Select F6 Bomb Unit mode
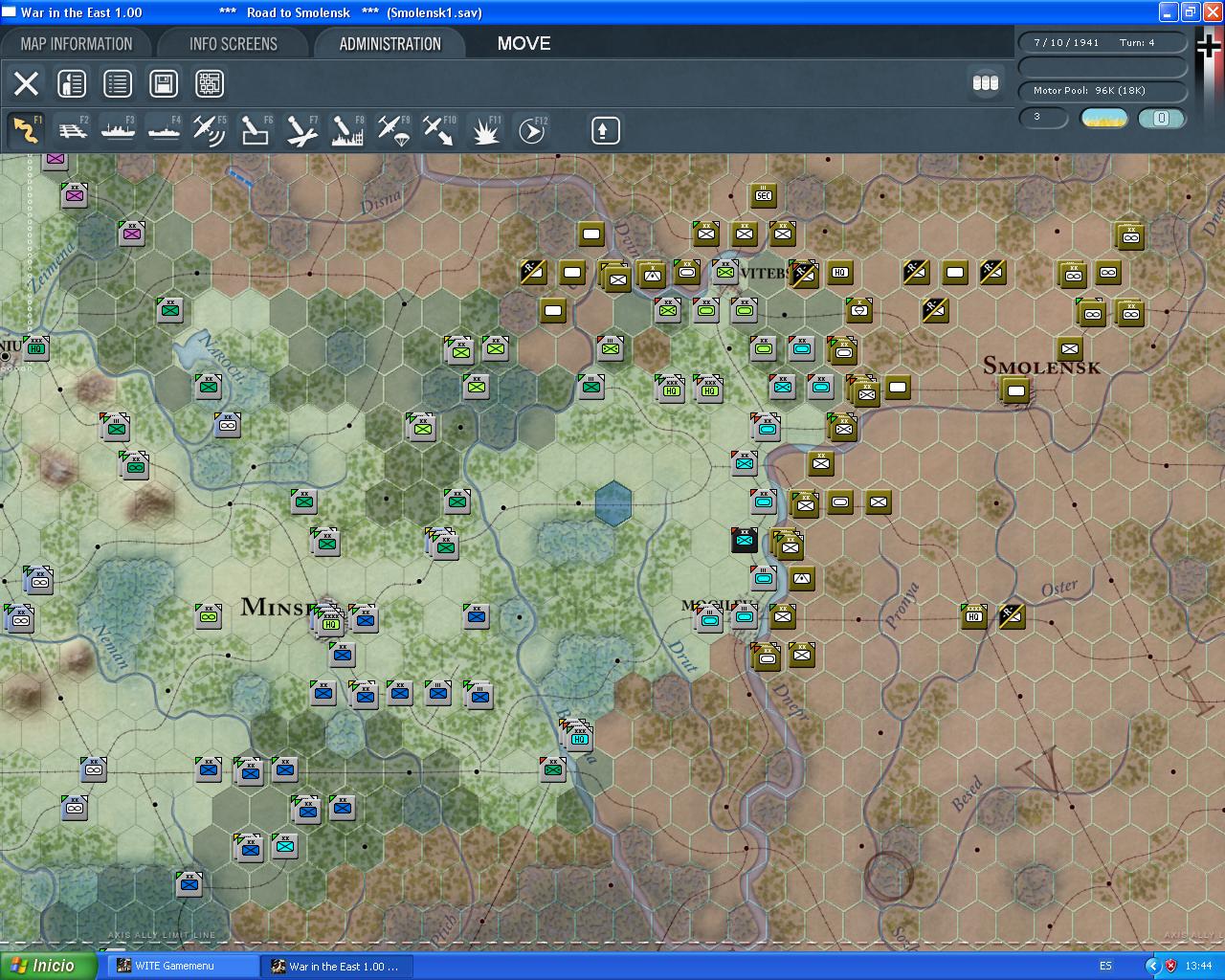The image size is (1225, 980). point(256,129)
